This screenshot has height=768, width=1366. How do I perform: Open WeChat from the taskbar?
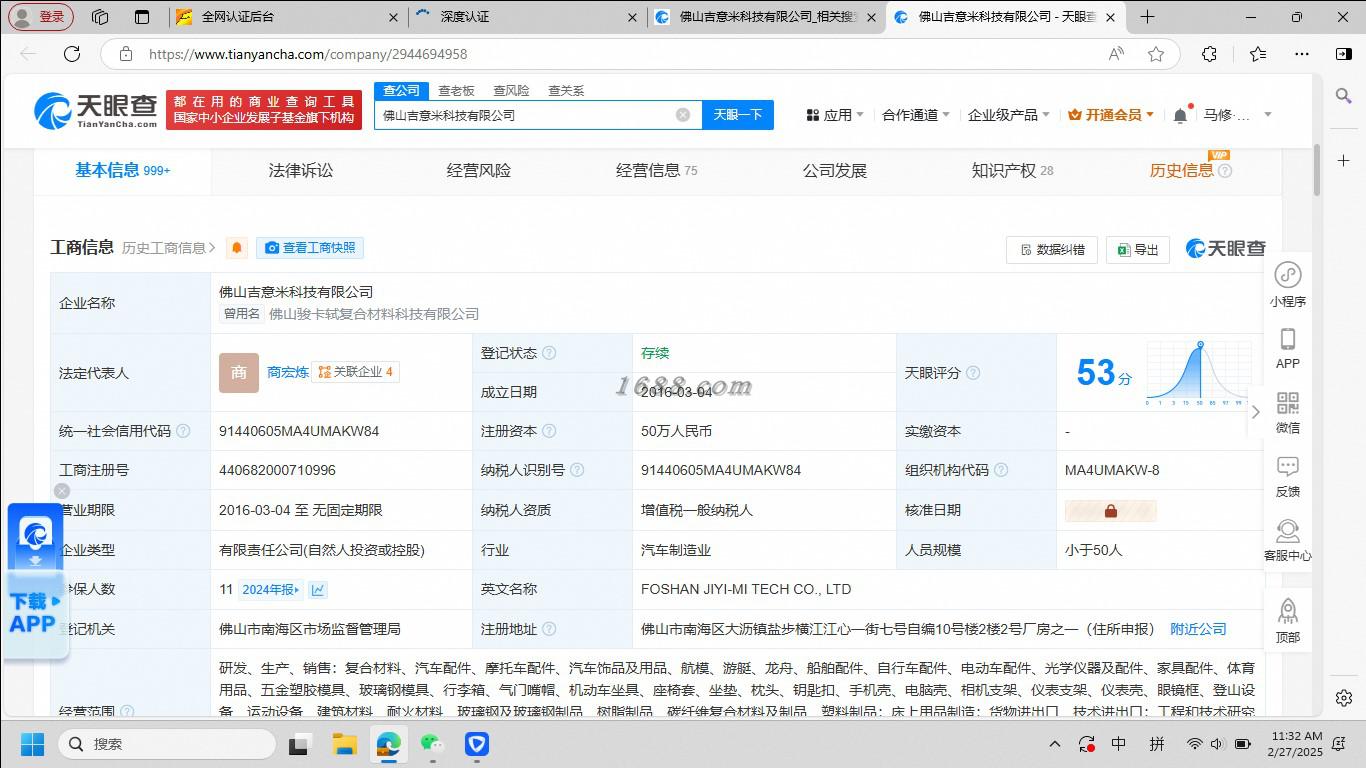pyautogui.click(x=432, y=744)
